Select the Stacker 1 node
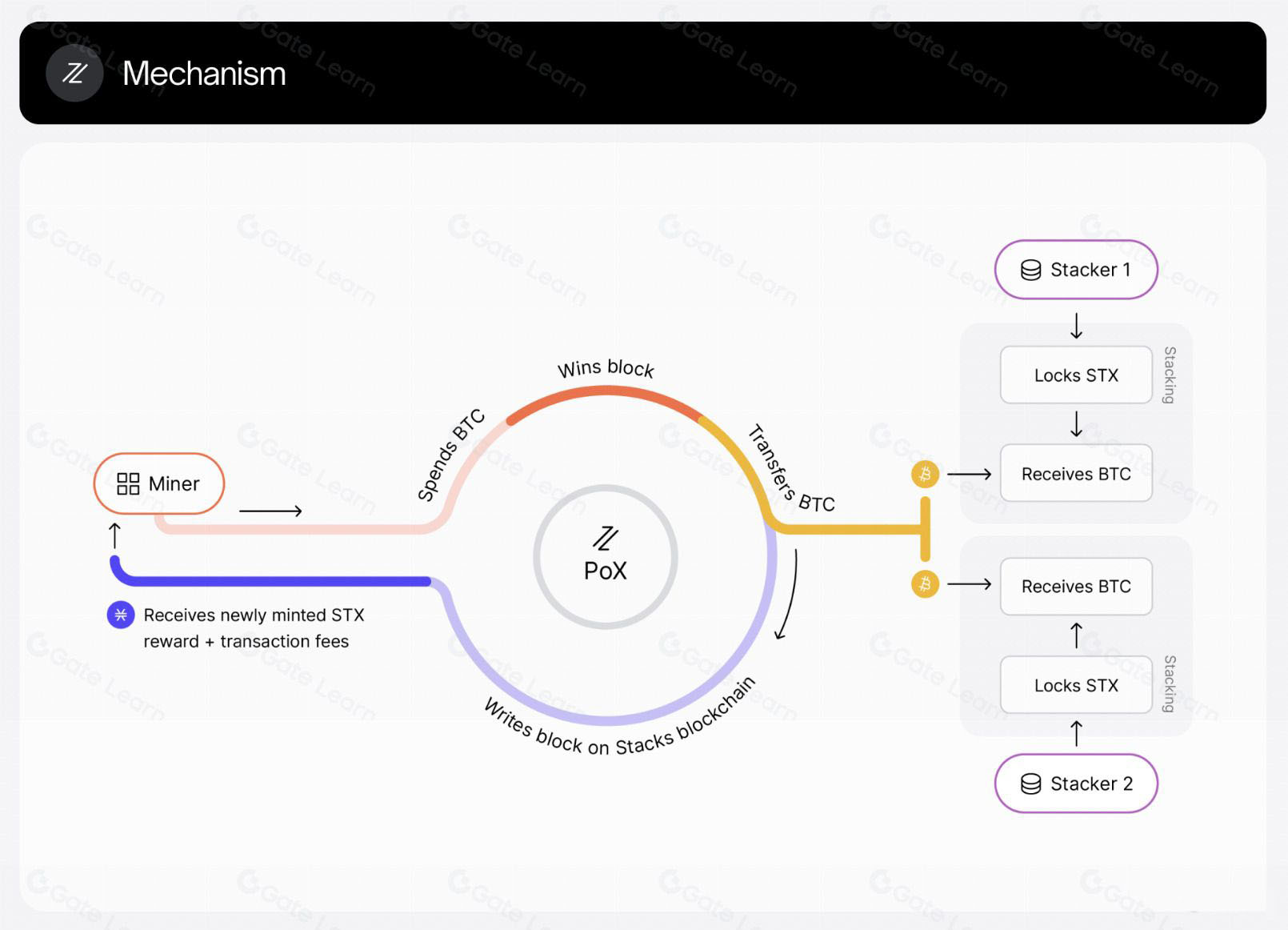This screenshot has width=1288, height=930. pyautogui.click(x=1076, y=270)
